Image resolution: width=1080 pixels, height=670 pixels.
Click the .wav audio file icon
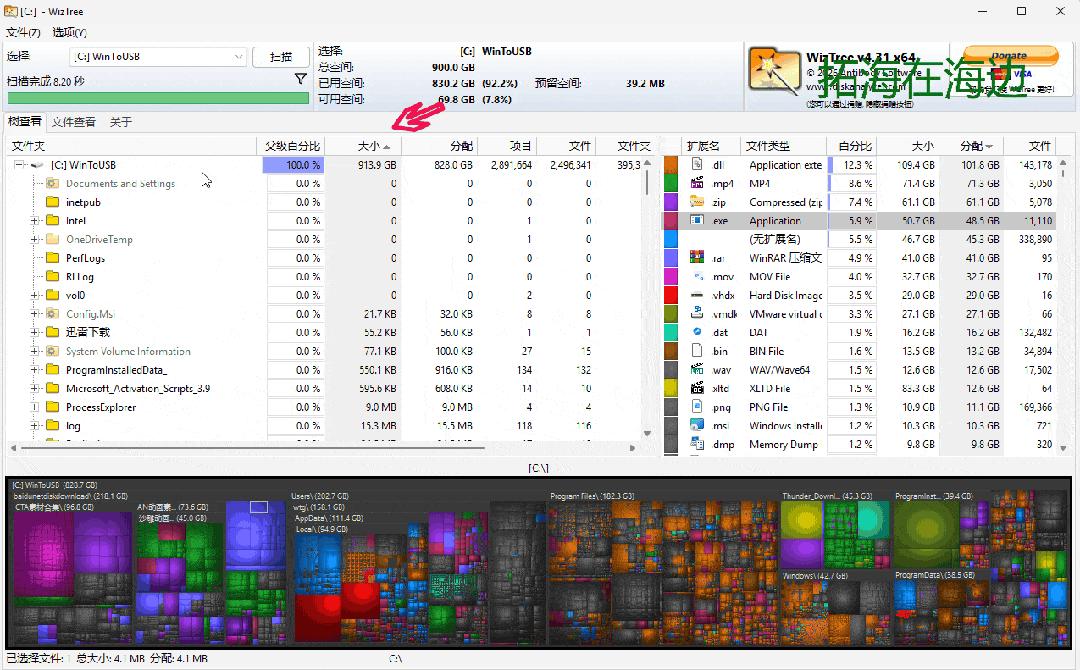(697, 369)
